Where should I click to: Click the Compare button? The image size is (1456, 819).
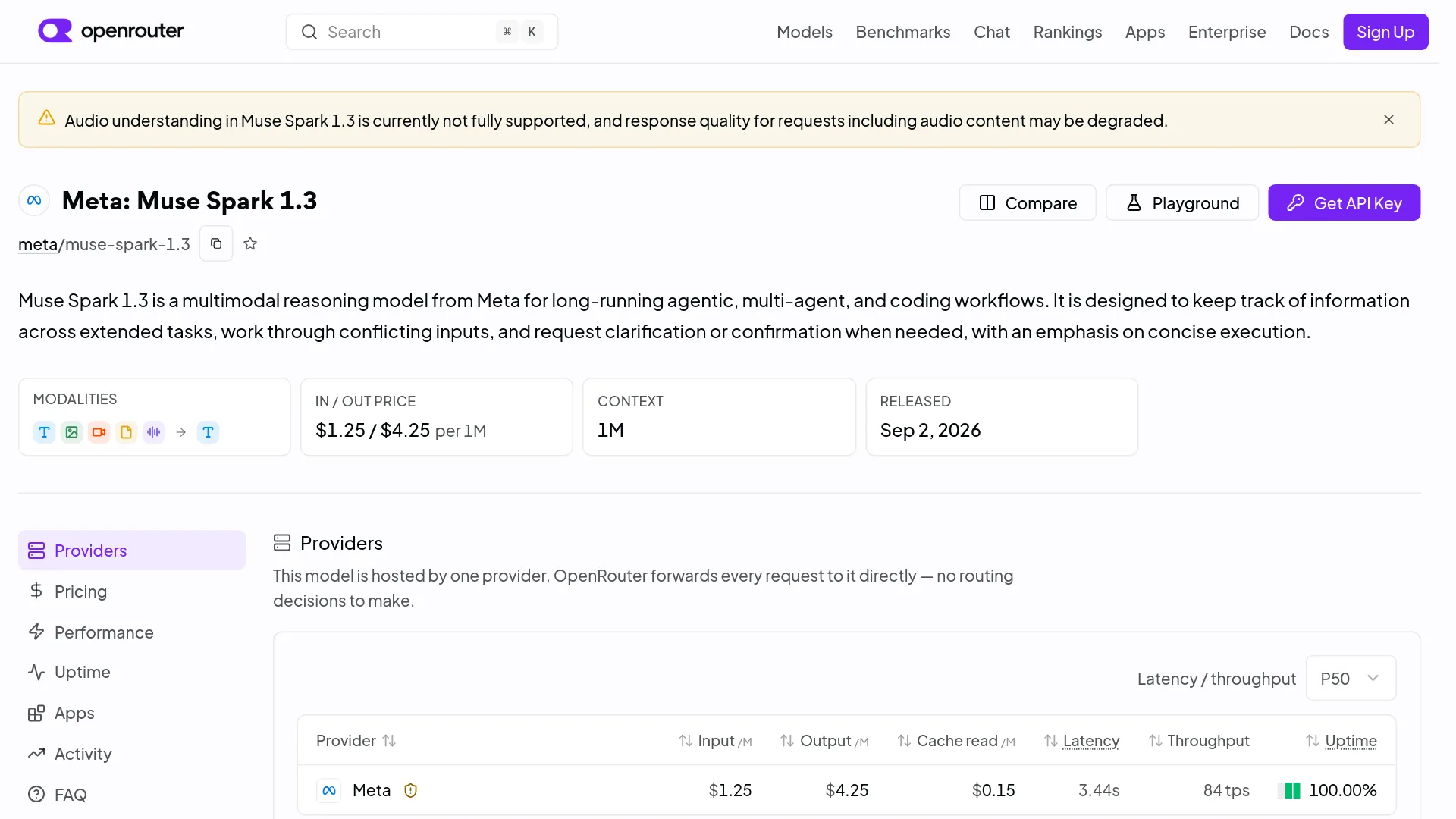coord(1028,203)
